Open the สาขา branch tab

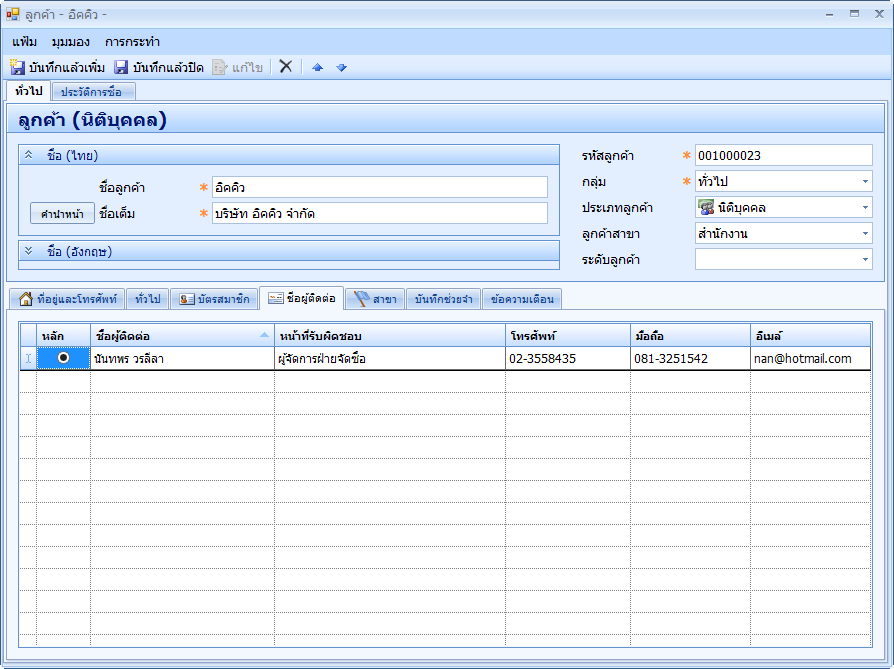pos(375,299)
